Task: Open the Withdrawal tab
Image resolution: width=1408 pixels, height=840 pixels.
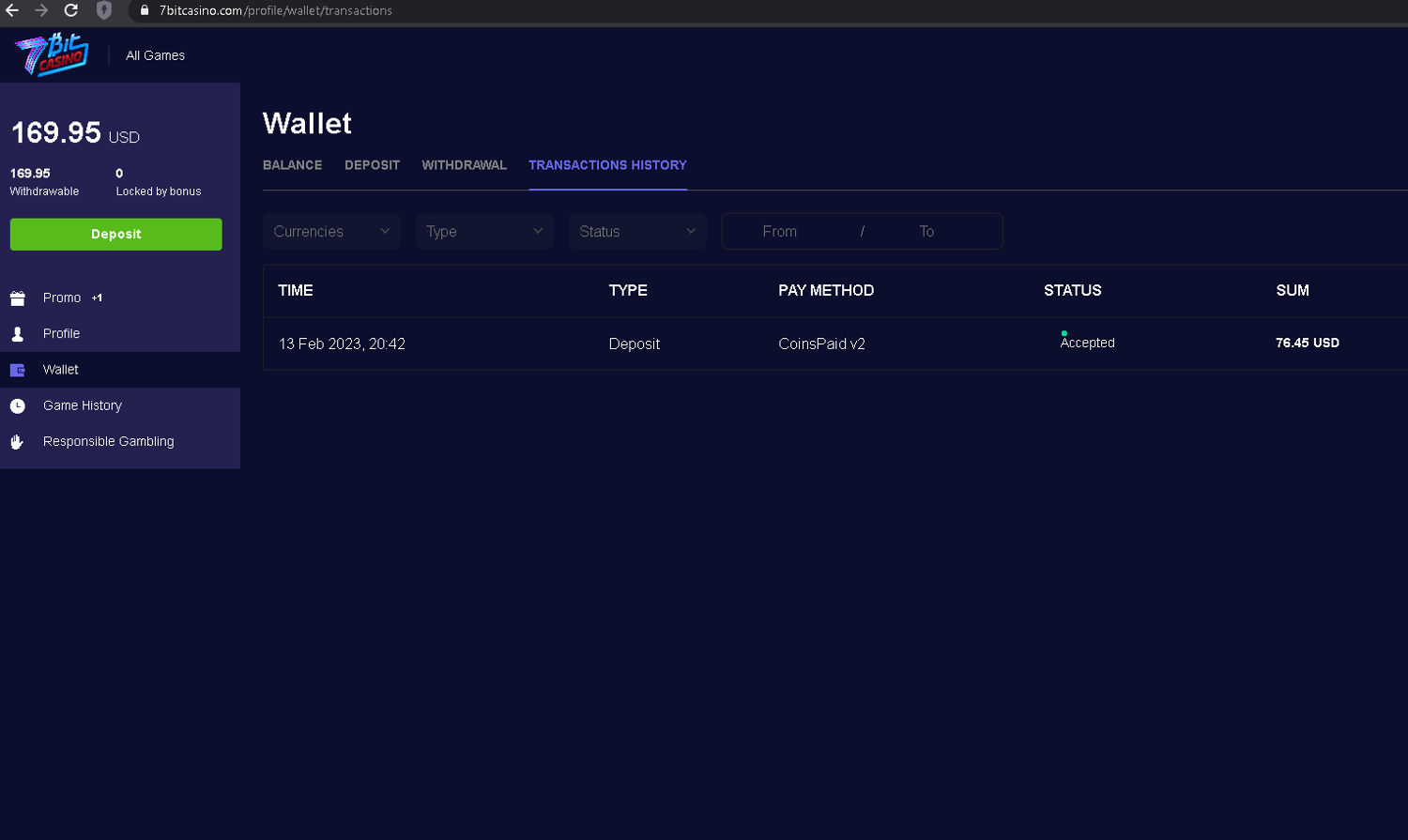Action: pyautogui.click(x=464, y=165)
